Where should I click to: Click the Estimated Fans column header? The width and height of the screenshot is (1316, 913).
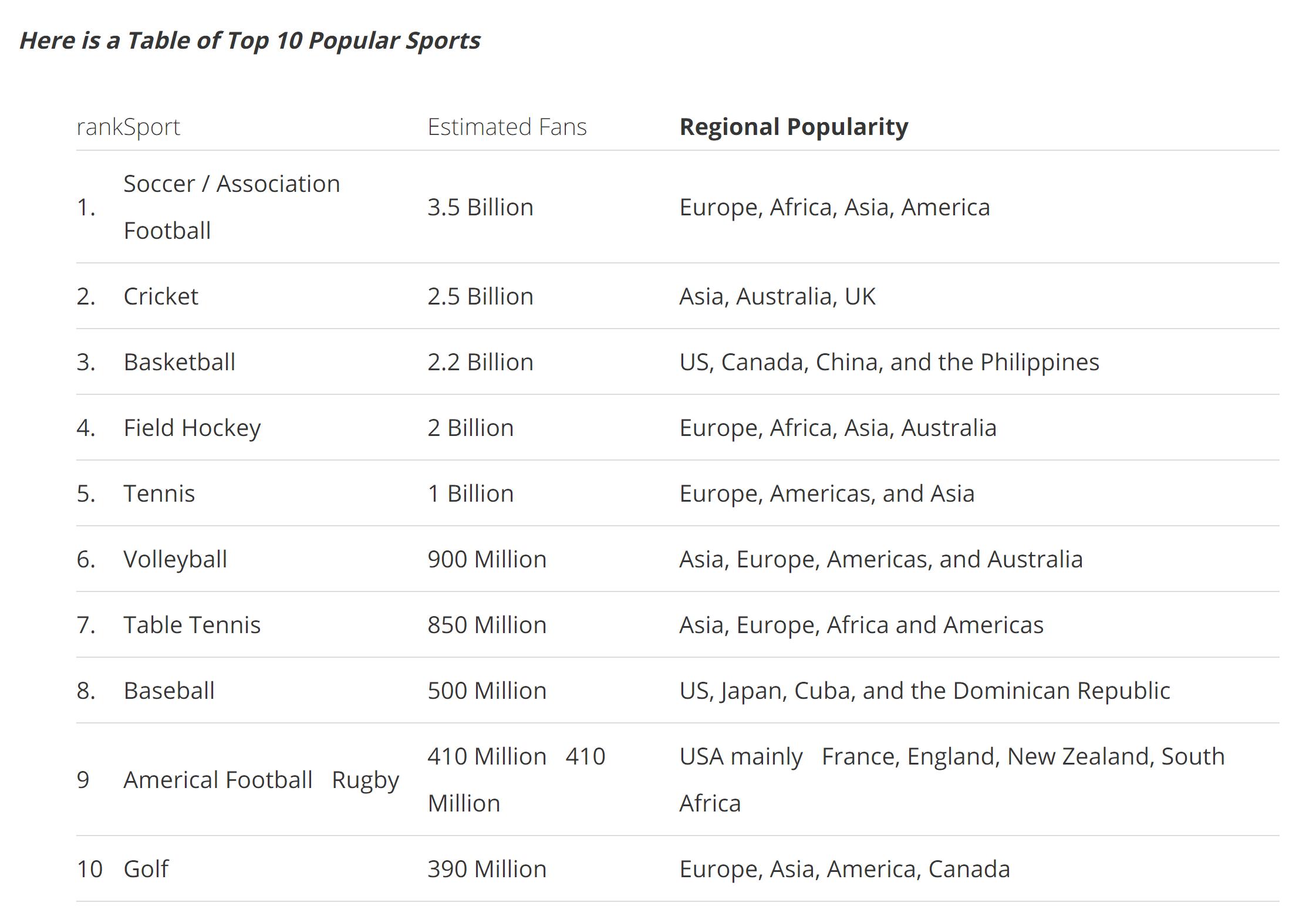507,127
